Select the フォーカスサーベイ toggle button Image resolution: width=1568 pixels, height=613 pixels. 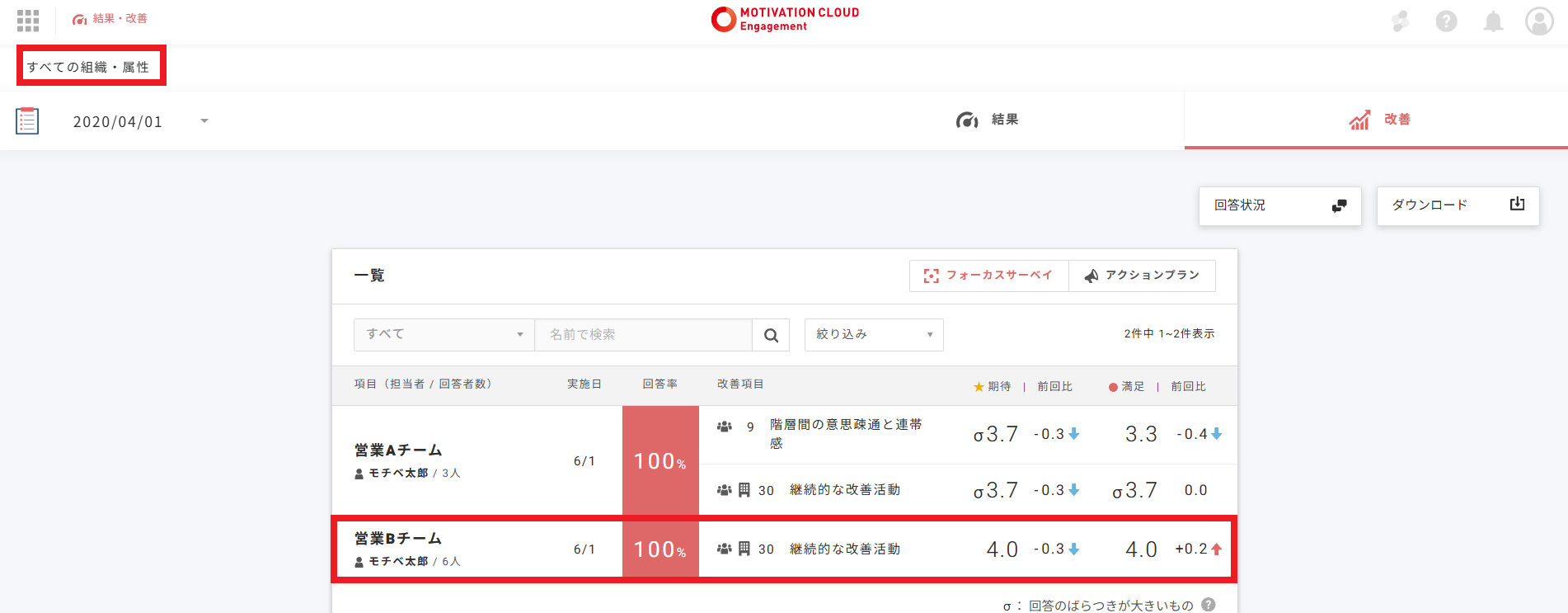click(x=988, y=276)
